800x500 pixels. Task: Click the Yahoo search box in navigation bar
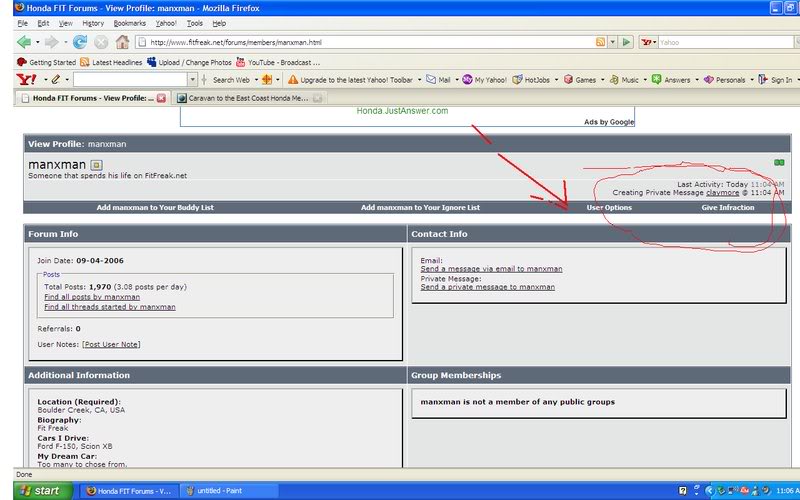[x=725, y=42]
